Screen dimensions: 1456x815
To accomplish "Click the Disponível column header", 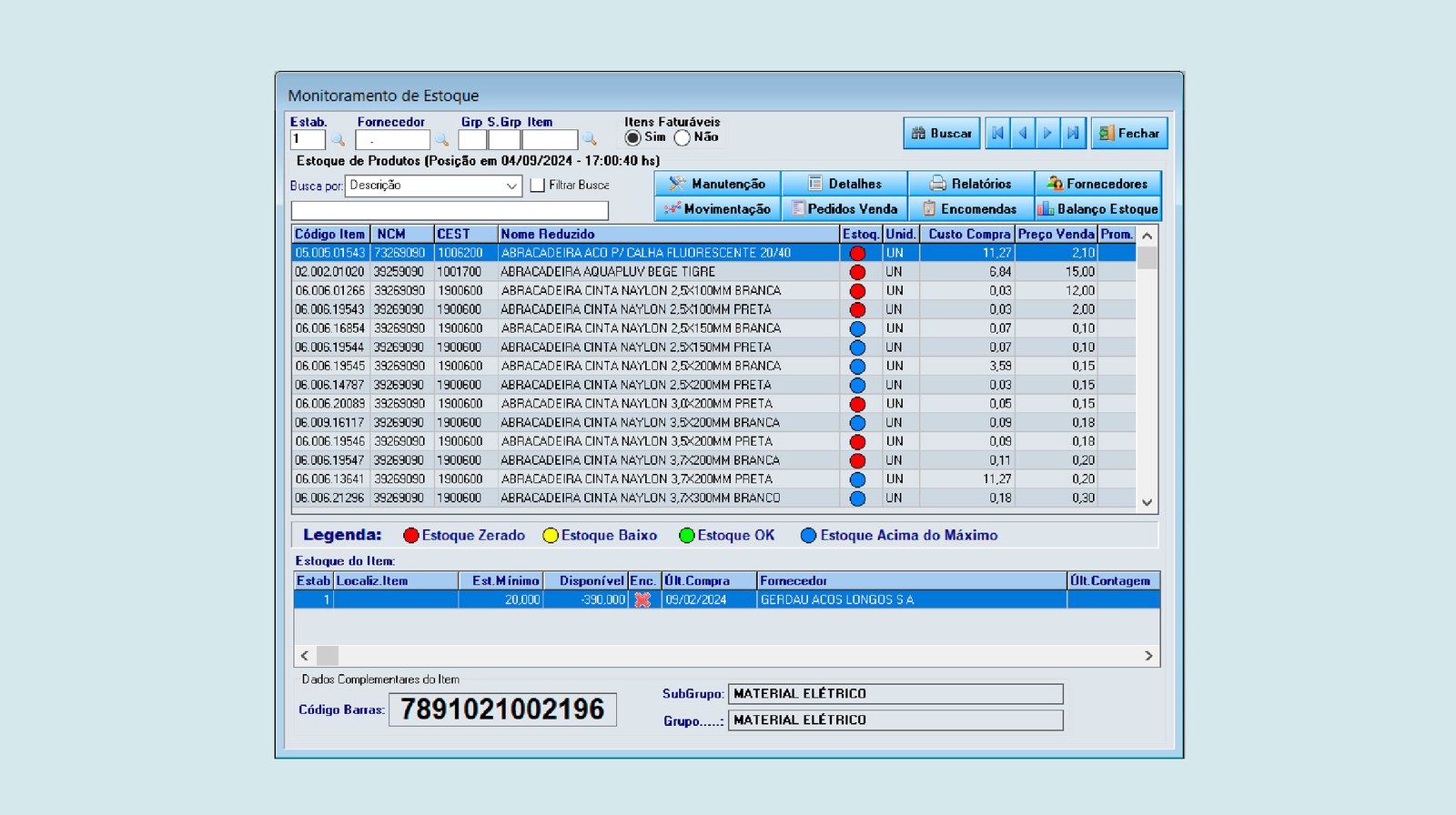I will pos(585,580).
